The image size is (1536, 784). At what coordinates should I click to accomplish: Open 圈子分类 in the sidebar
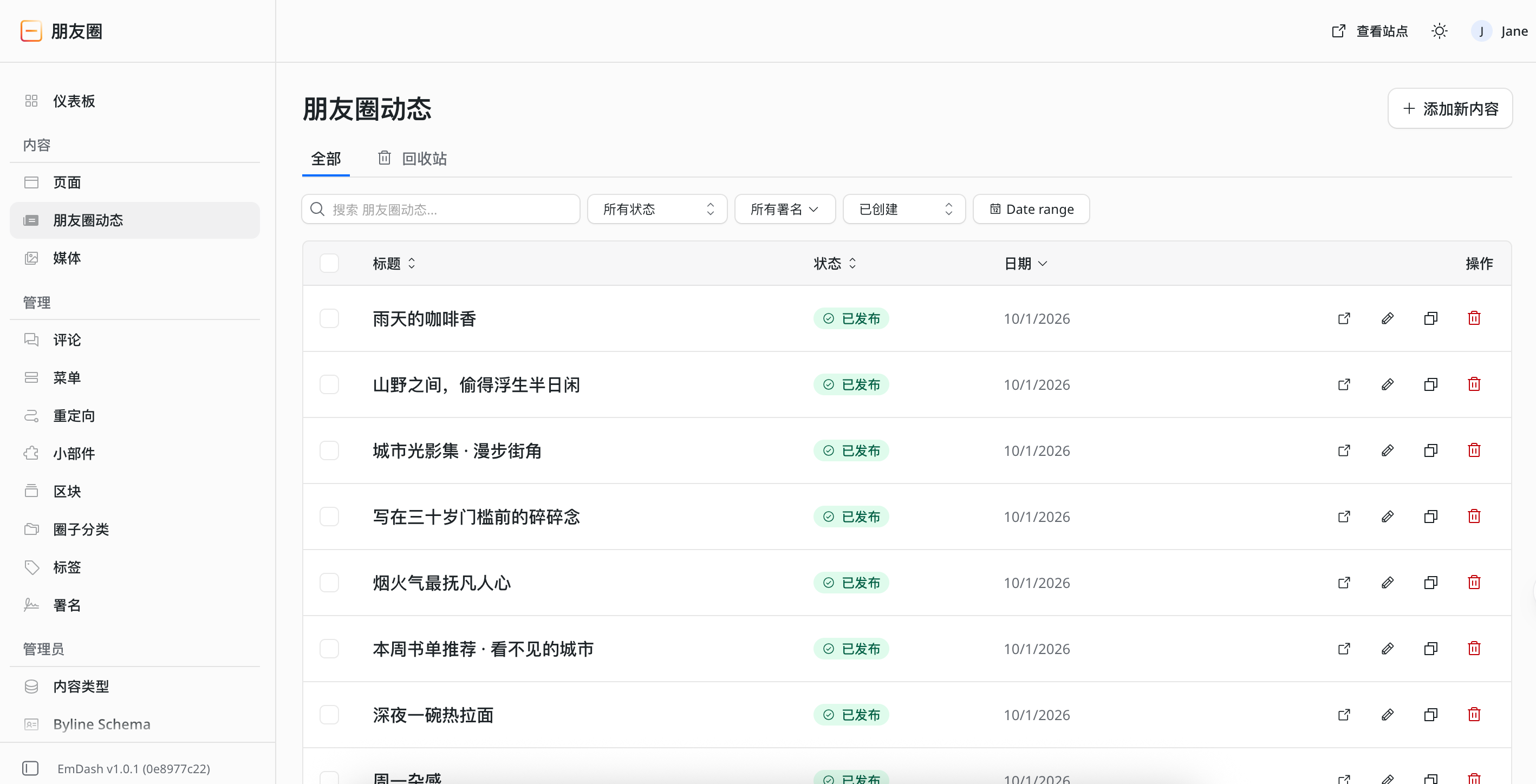click(135, 530)
